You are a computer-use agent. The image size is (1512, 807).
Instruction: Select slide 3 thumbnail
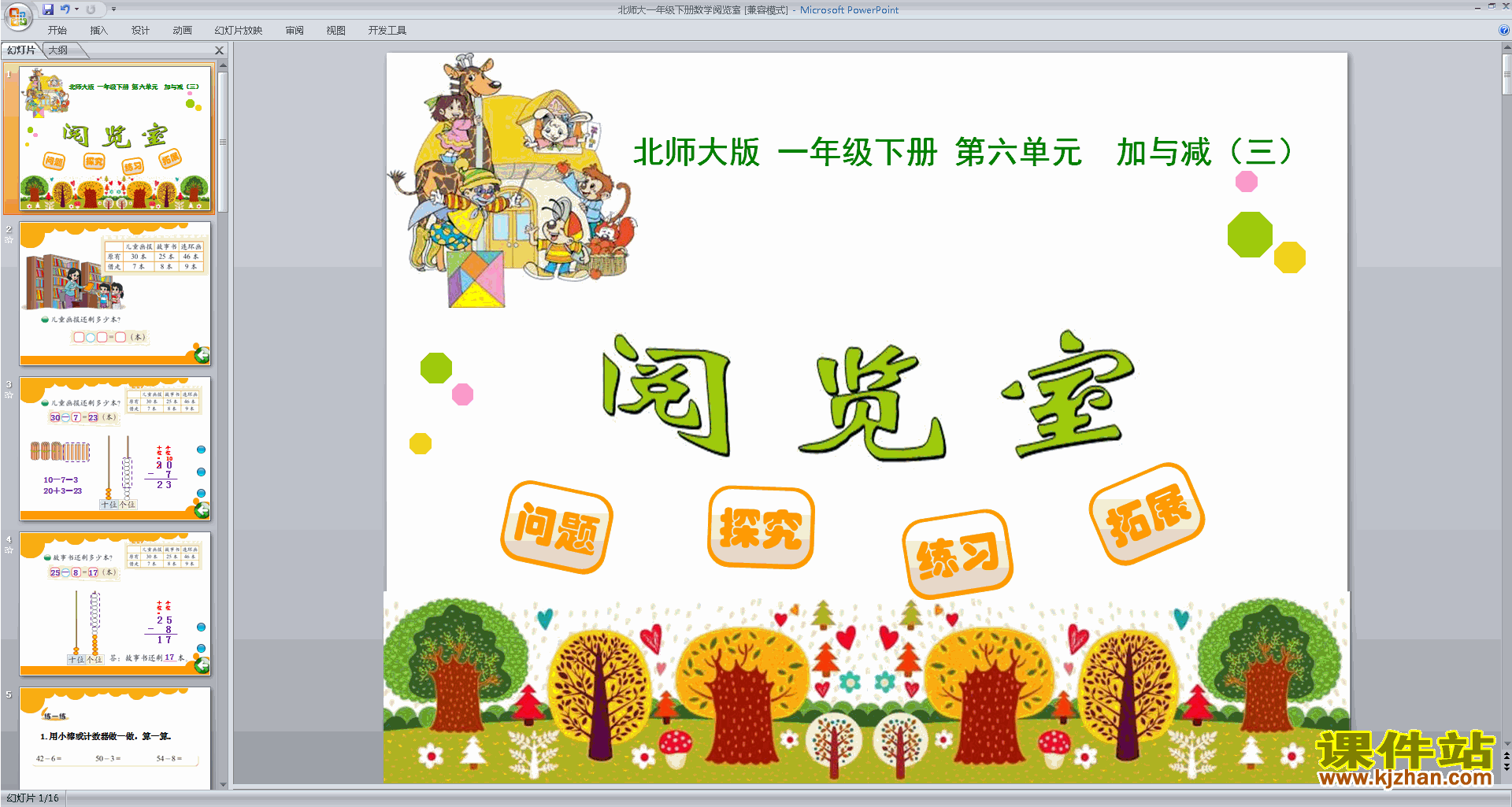(x=116, y=448)
